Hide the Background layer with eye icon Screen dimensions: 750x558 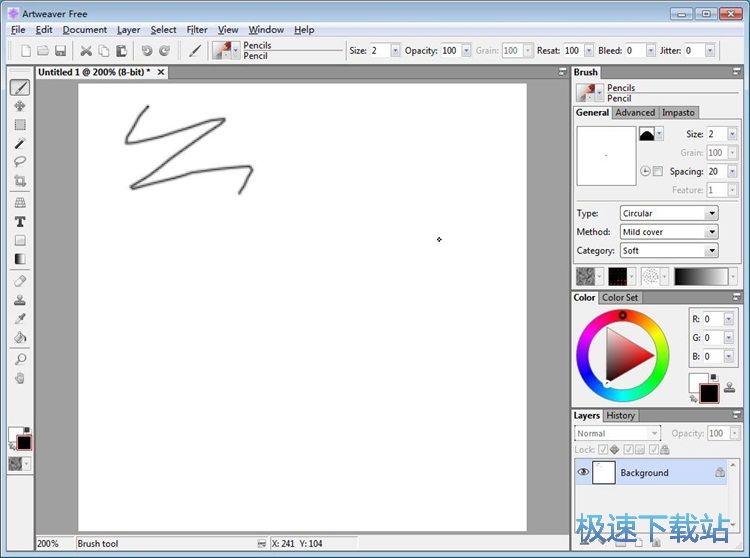tap(583, 472)
